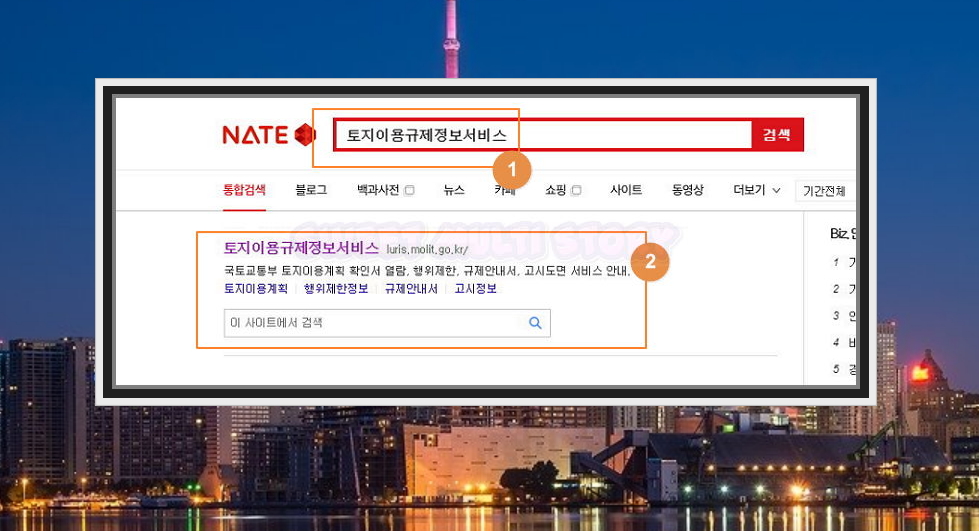Click the new-window icon next to 쇼핑
This screenshot has width=979, height=531.
576,191
